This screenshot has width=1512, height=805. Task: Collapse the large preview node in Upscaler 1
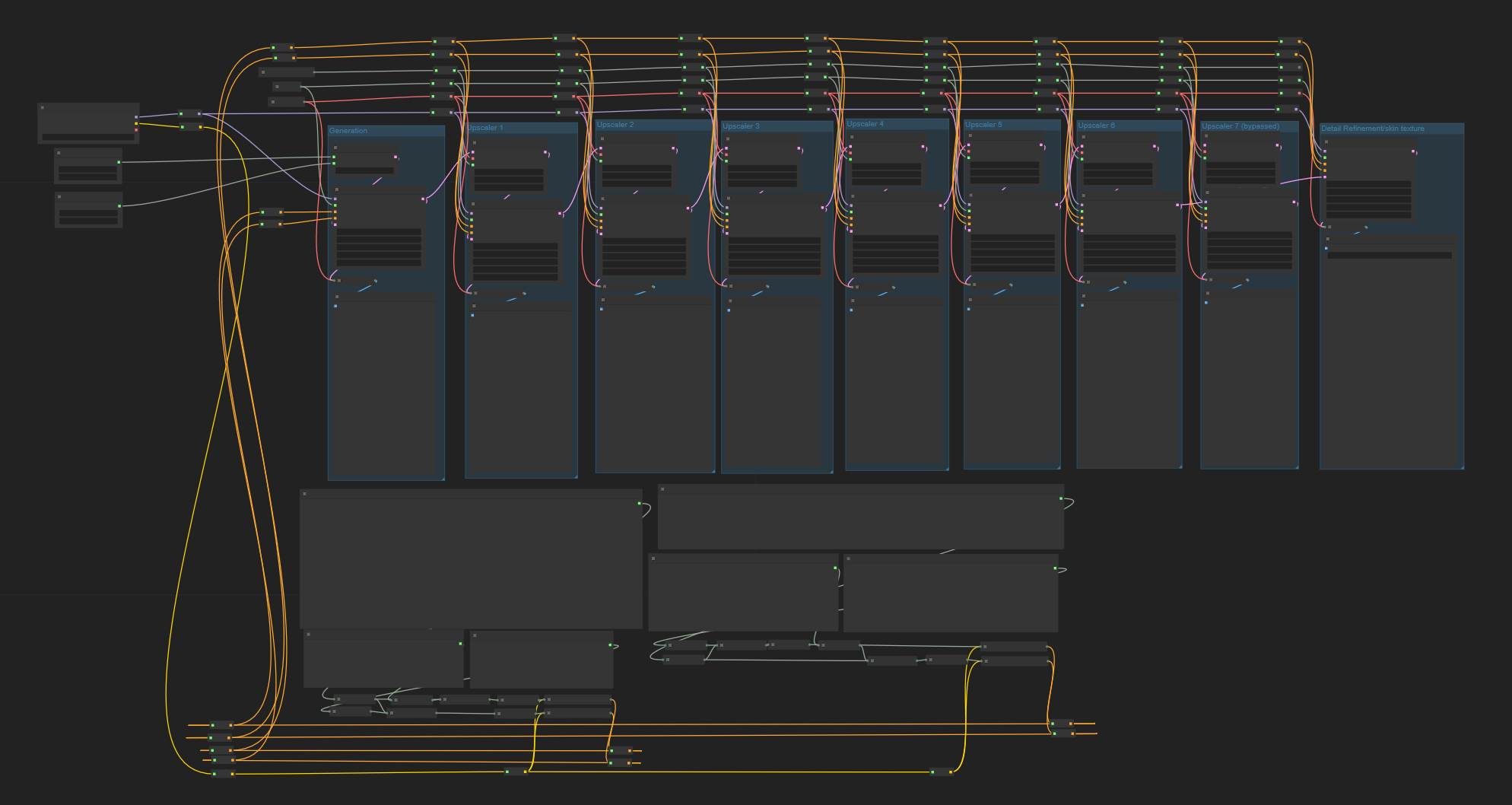[x=474, y=306]
